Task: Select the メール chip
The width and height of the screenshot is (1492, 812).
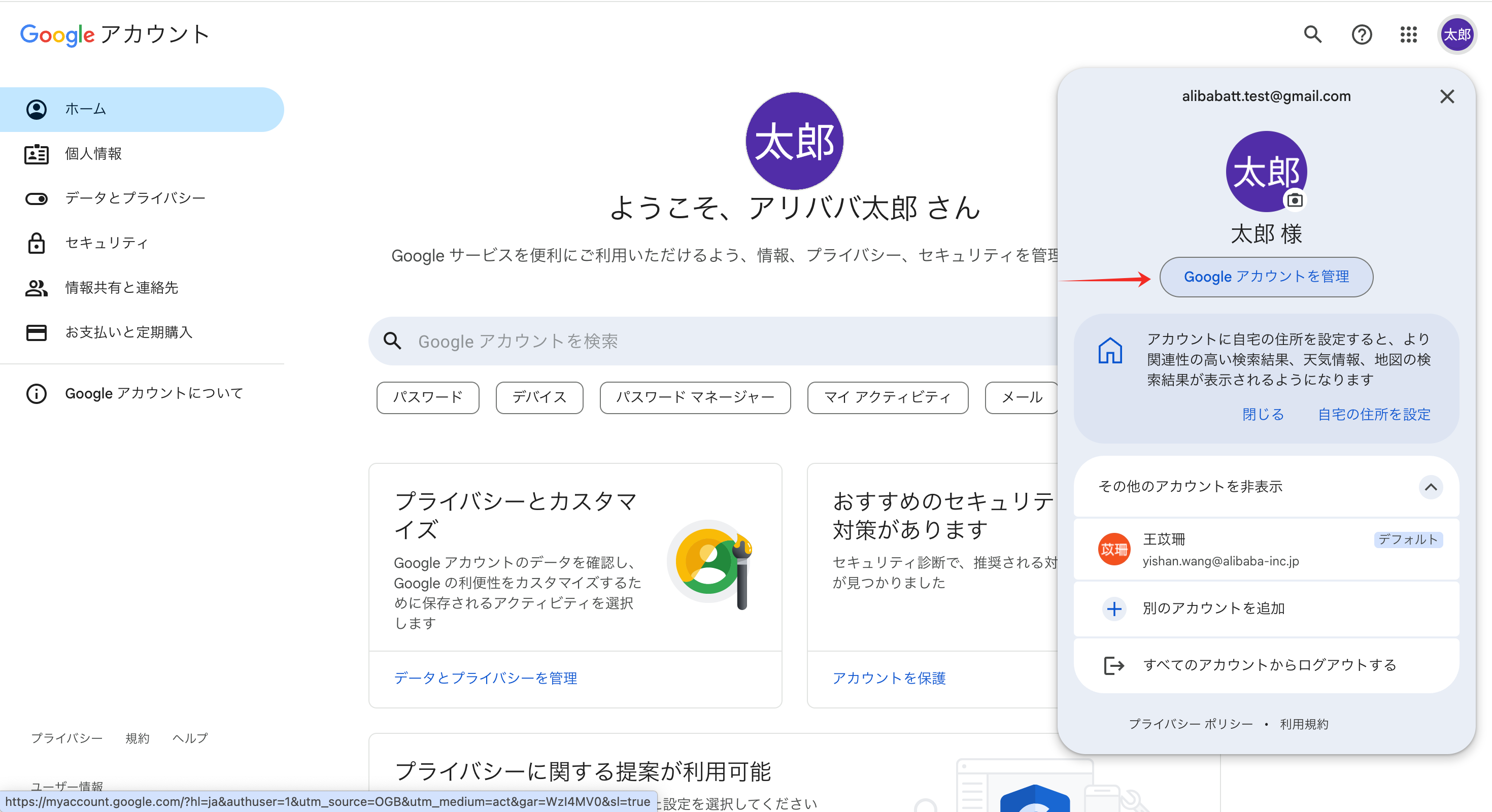Action: pos(1022,397)
